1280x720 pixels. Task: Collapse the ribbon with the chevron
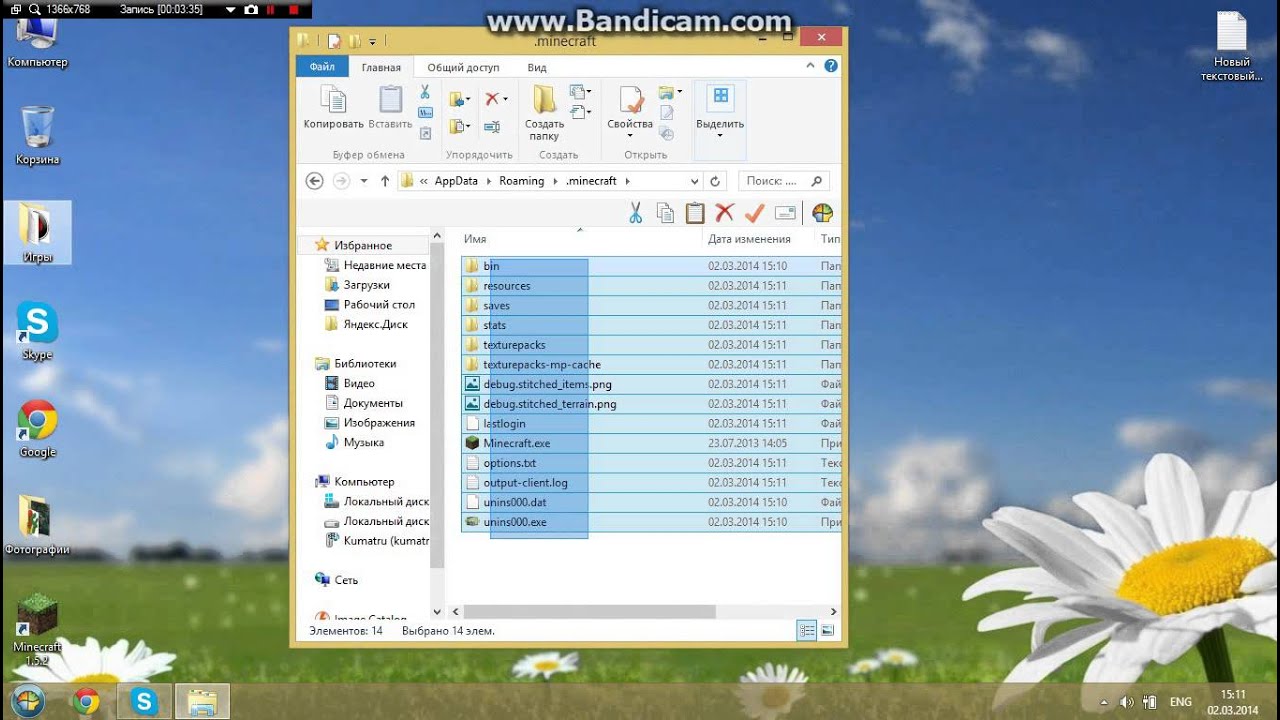tap(811, 65)
